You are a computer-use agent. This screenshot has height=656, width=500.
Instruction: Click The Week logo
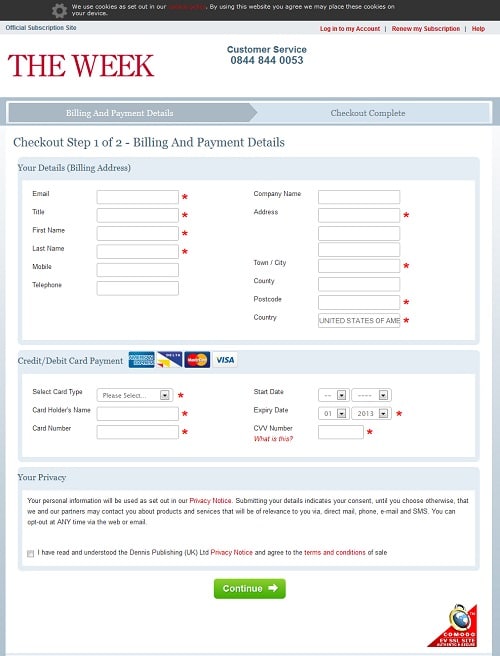click(x=81, y=66)
